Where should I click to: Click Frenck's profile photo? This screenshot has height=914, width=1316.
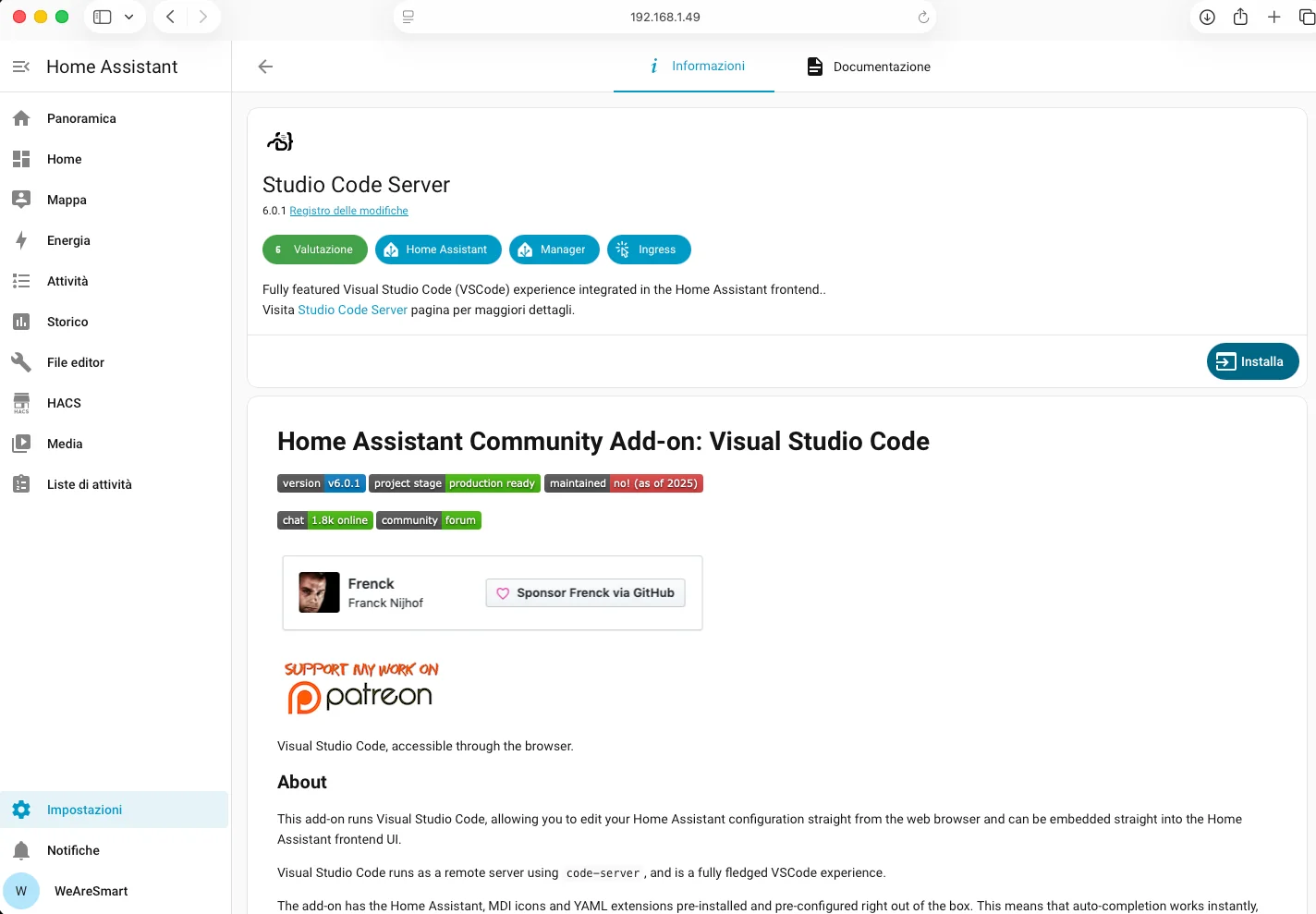[x=319, y=592]
